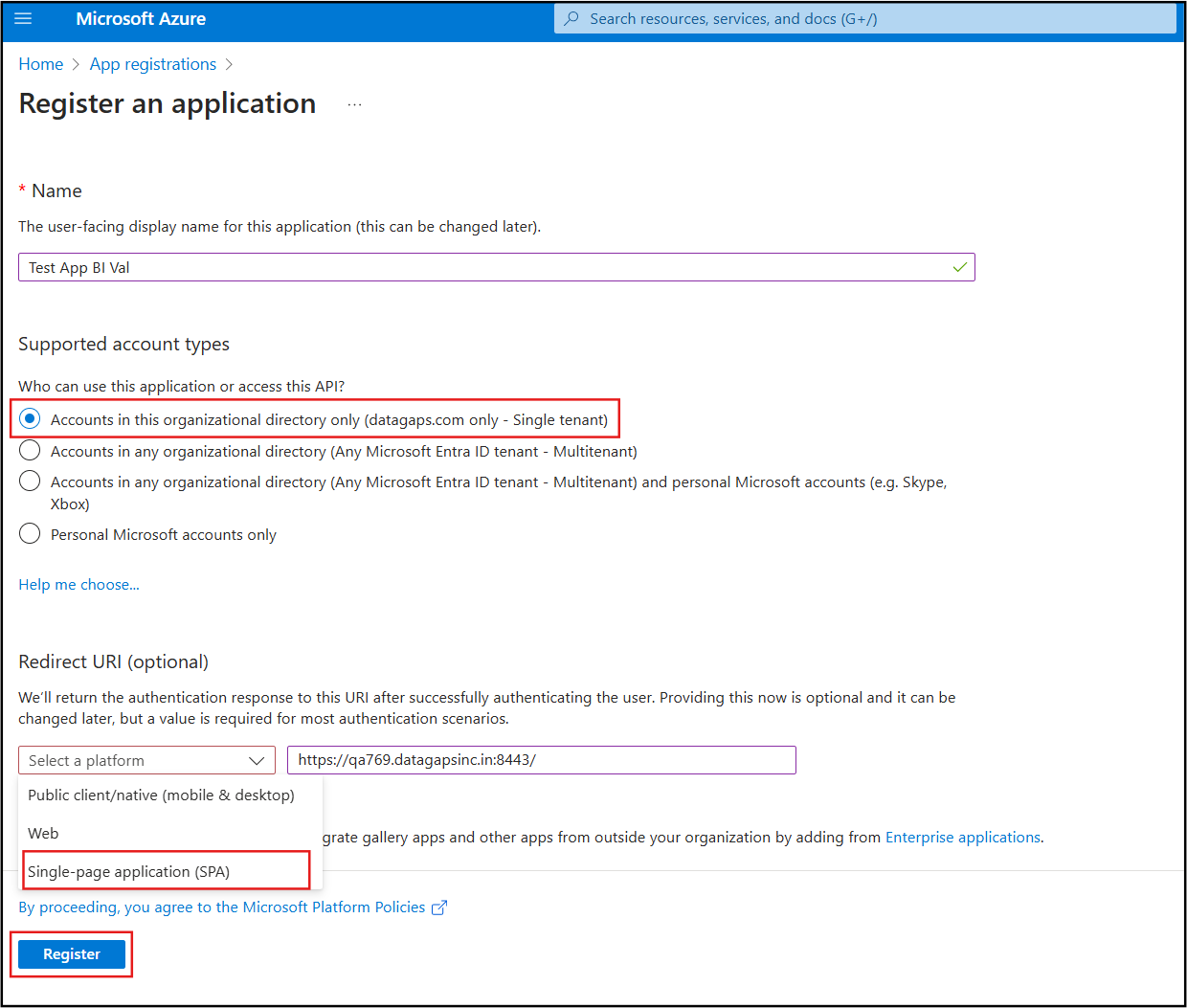
Task: Click the Redirect URI text field
Action: point(541,760)
